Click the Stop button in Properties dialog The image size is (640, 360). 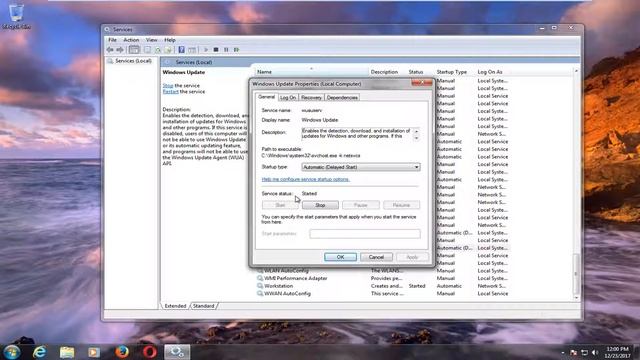coord(320,205)
